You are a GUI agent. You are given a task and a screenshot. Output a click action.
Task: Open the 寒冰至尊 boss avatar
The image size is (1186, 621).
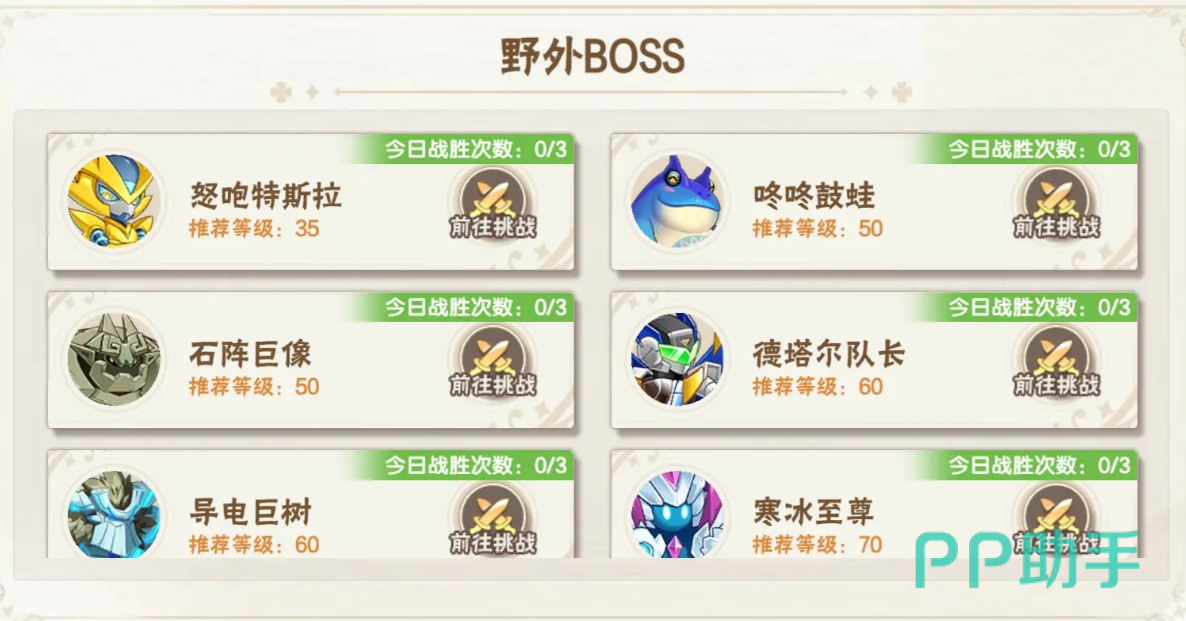point(677,514)
